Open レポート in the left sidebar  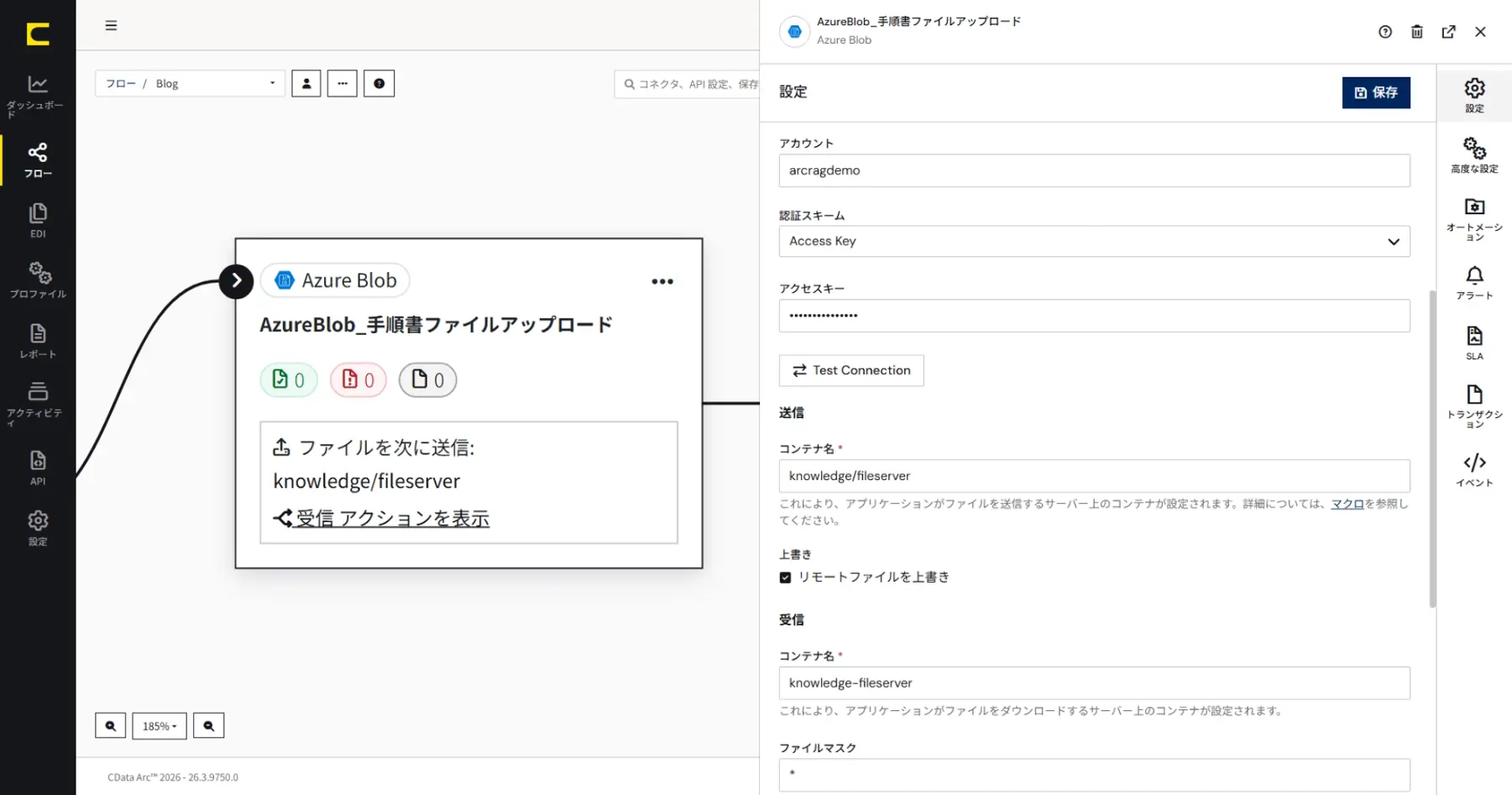click(x=38, y=341)
